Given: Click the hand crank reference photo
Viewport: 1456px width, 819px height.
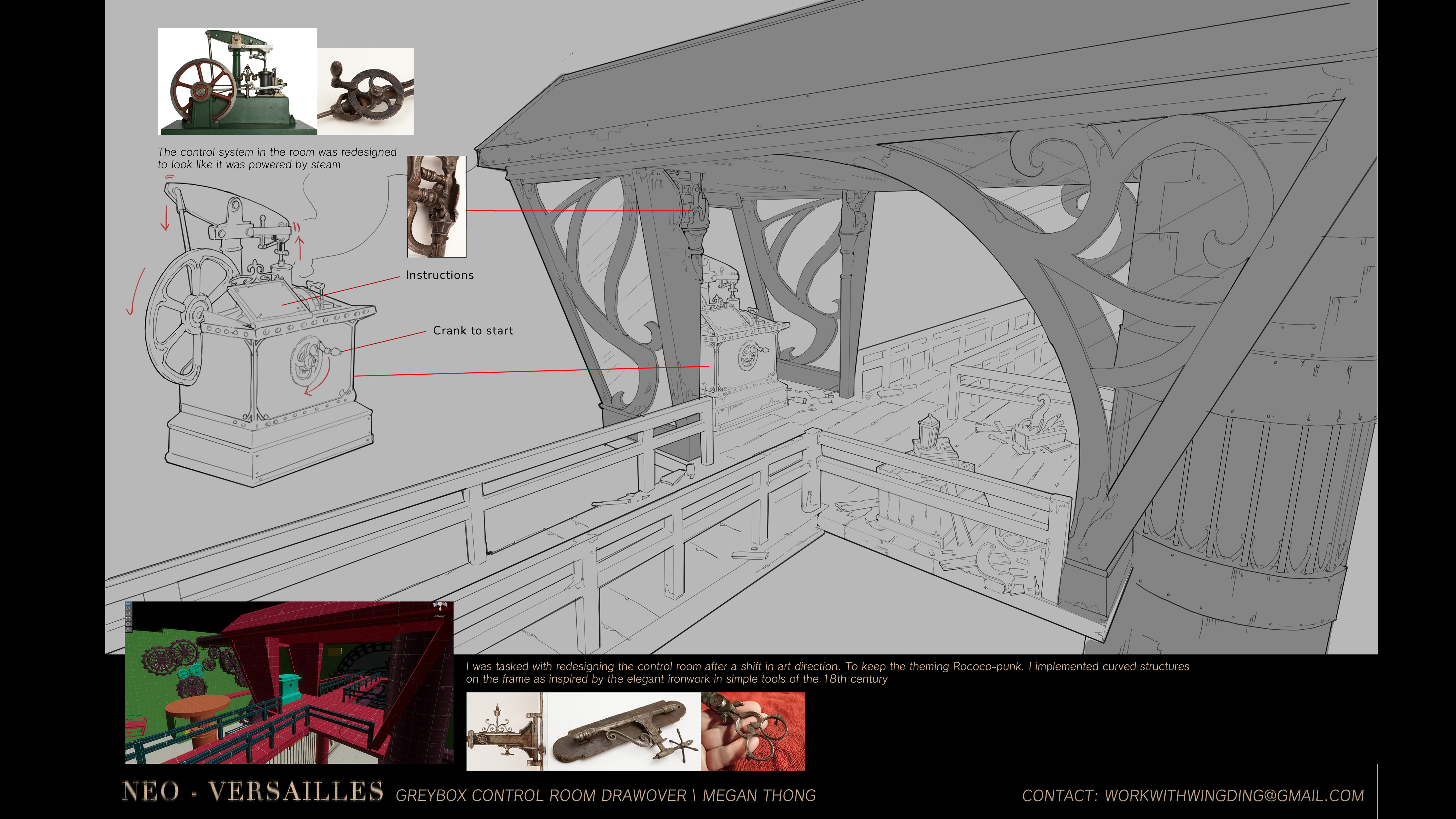Looking at the screenshot, I should [x=366, y=91].
